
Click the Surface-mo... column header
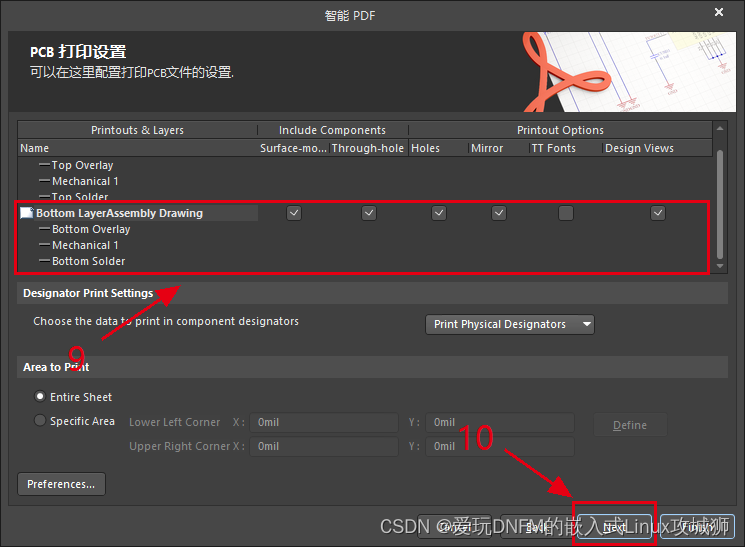293,148
